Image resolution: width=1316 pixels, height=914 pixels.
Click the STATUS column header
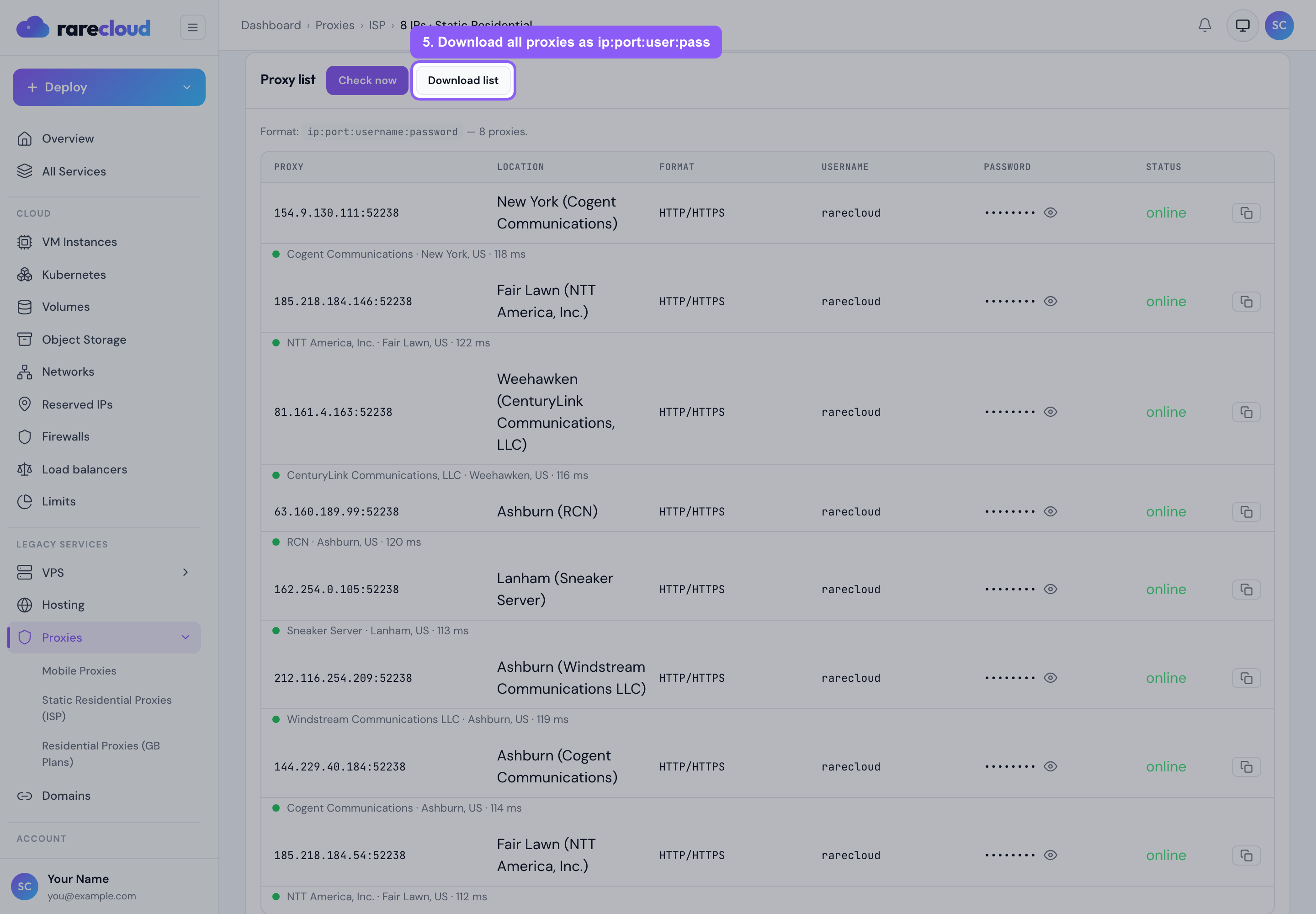(x=1163, y=167)
